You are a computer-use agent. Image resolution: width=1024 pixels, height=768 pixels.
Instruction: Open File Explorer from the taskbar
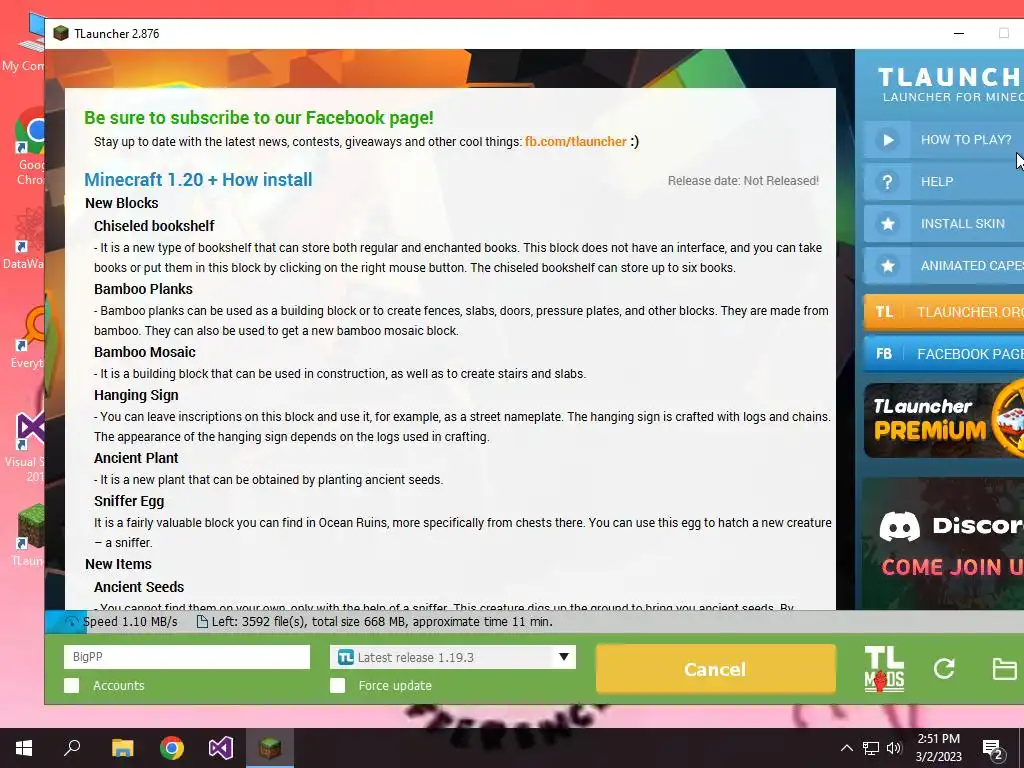(122, 748)
